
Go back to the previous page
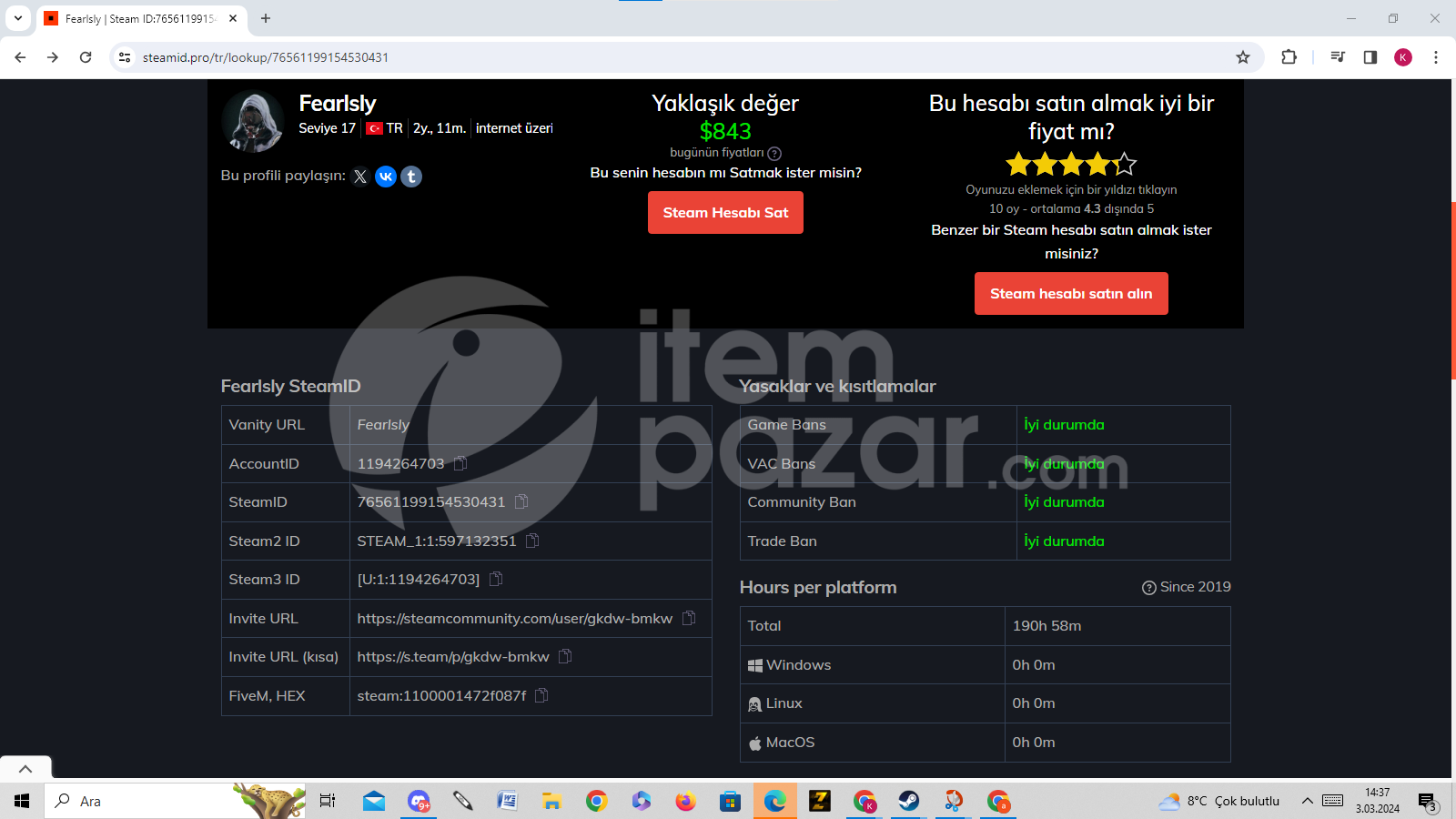point(20,57)
